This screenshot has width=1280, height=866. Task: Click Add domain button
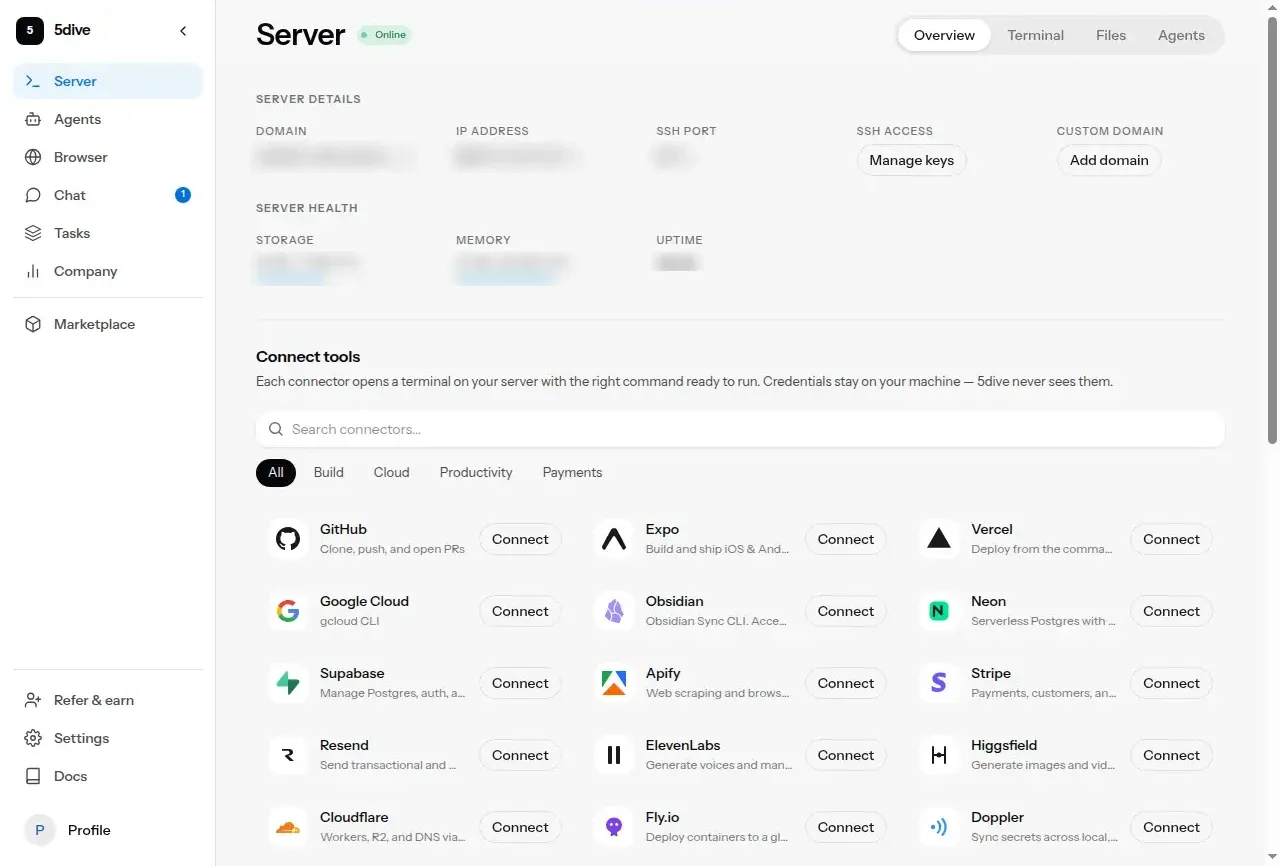pyautogui.click(x=1109, y=160)
